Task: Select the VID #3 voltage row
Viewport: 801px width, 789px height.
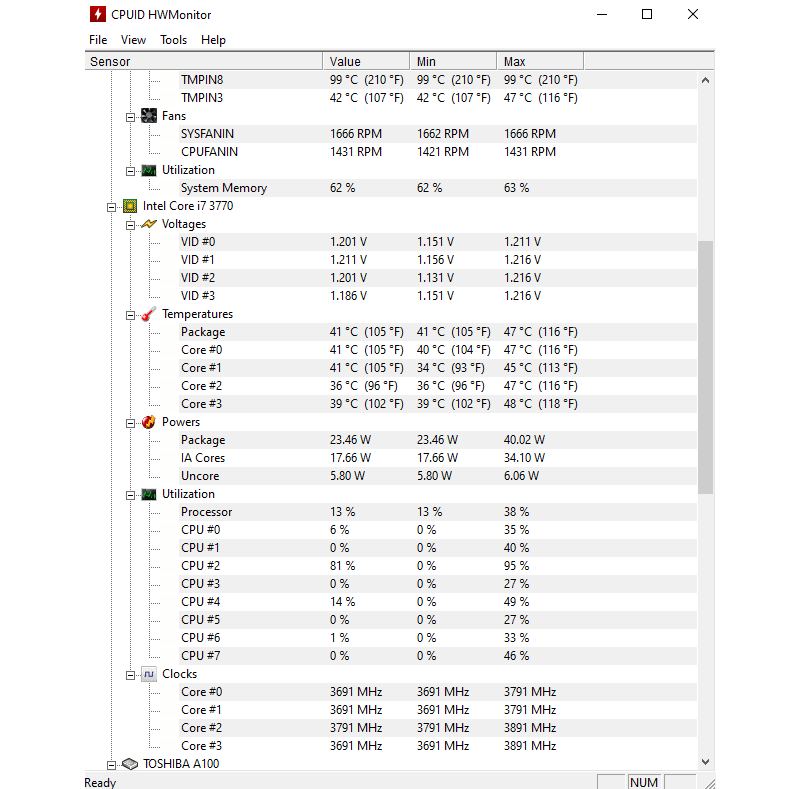Action: click(x=438, y=296)
